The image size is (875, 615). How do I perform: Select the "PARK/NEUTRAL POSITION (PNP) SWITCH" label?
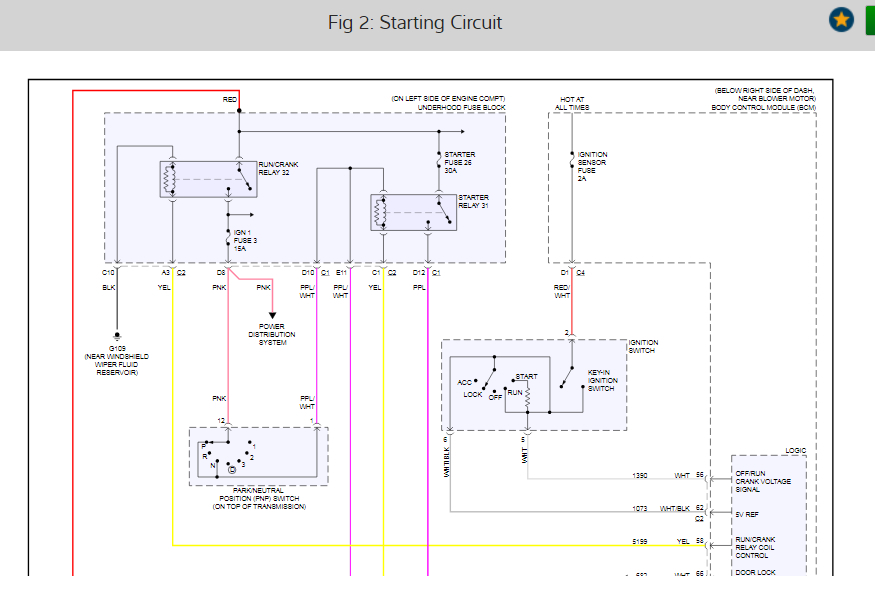(x=259, y=494)
